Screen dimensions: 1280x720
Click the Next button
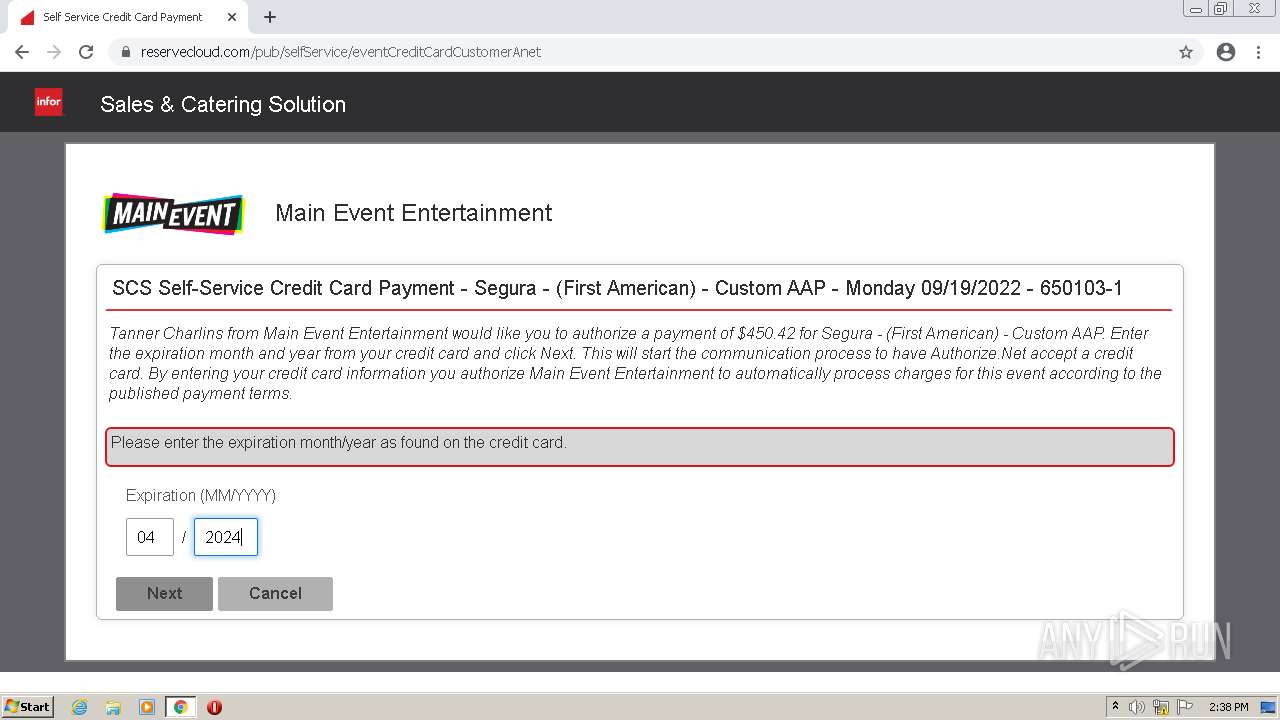[164, 594]
